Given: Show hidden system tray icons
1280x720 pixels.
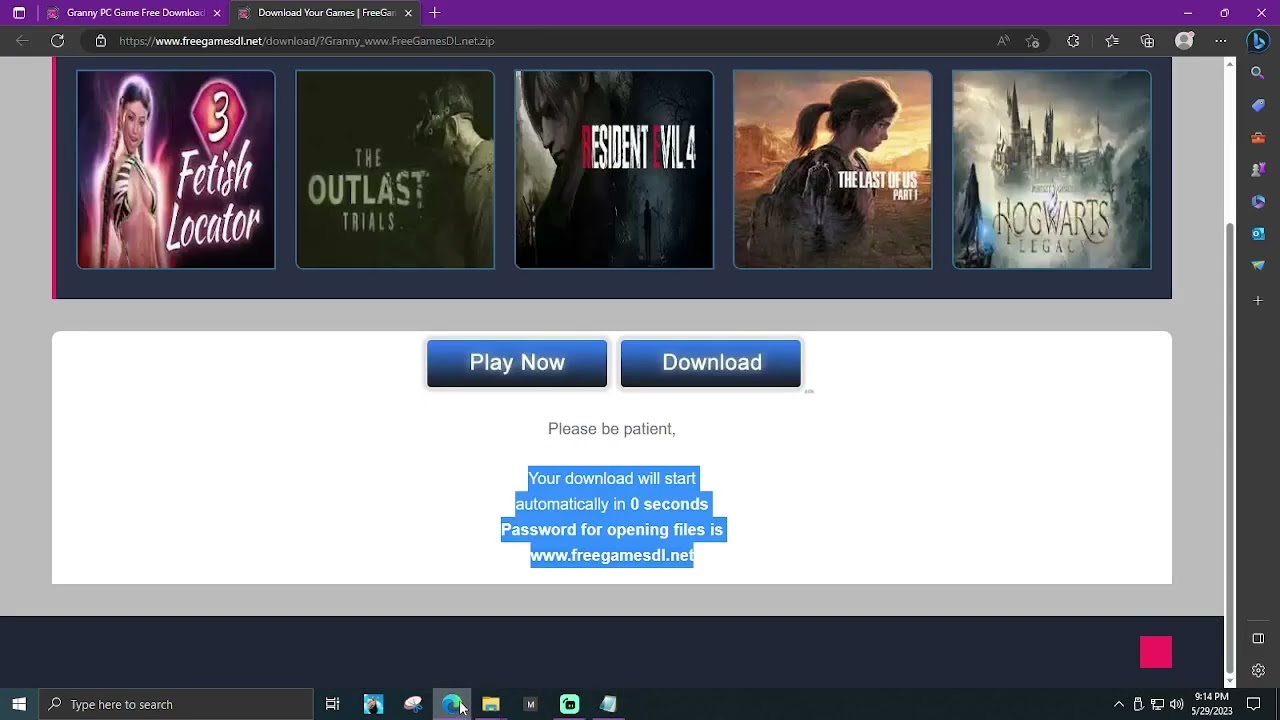Looking at the screenshot, I should (1119, 704).
